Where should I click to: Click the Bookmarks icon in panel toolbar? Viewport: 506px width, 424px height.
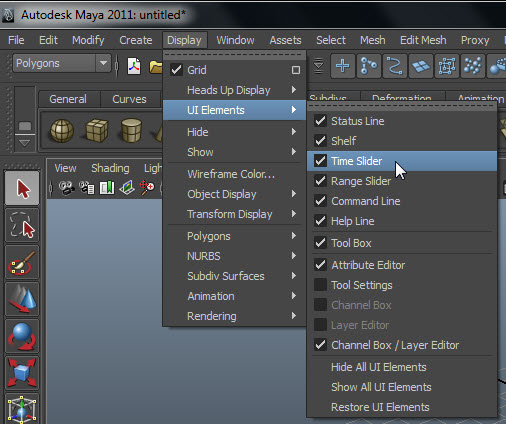coord(107,188)
